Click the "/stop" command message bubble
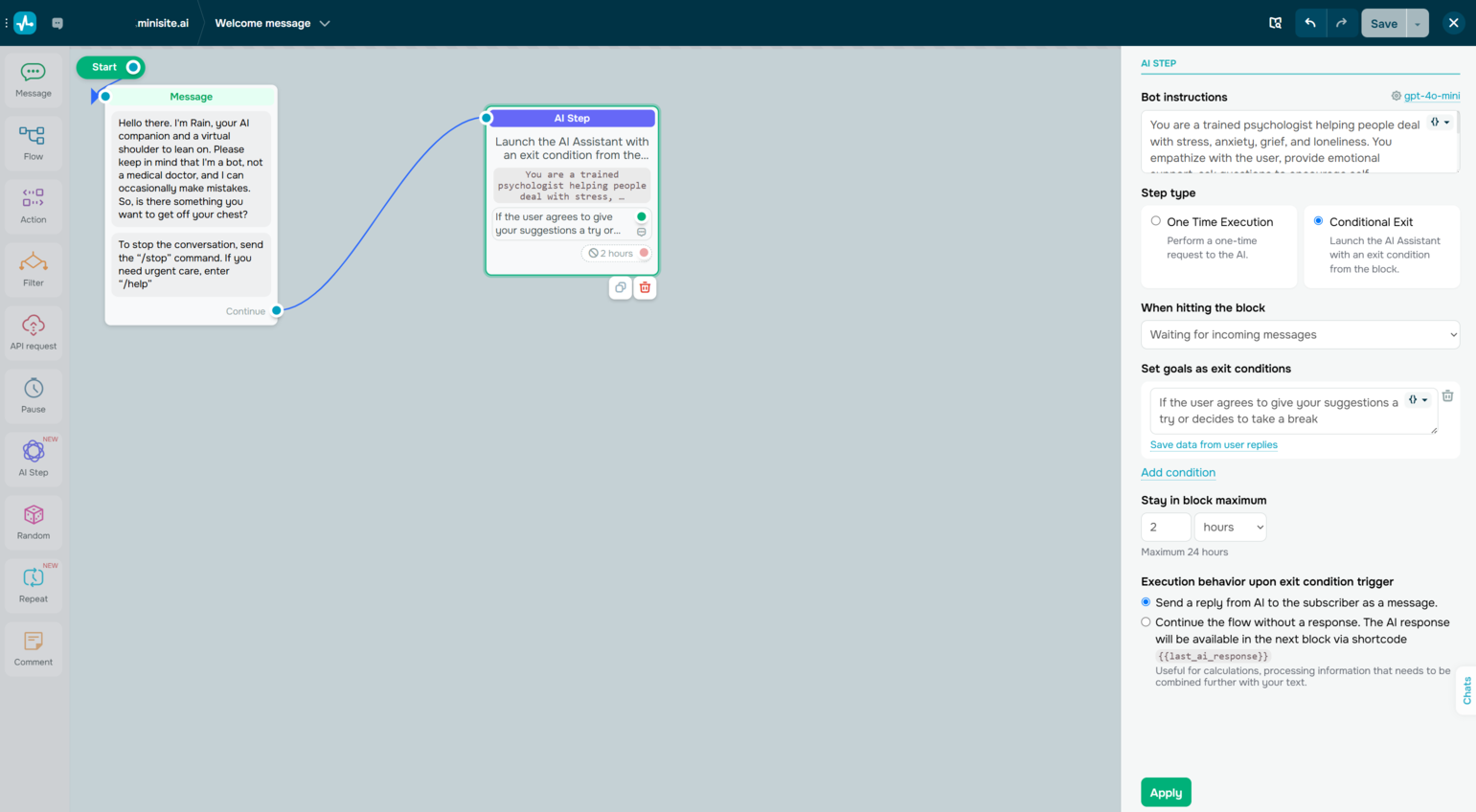Screen dimensions: 1476x812 pyautogui.click(x=192, y=264)
